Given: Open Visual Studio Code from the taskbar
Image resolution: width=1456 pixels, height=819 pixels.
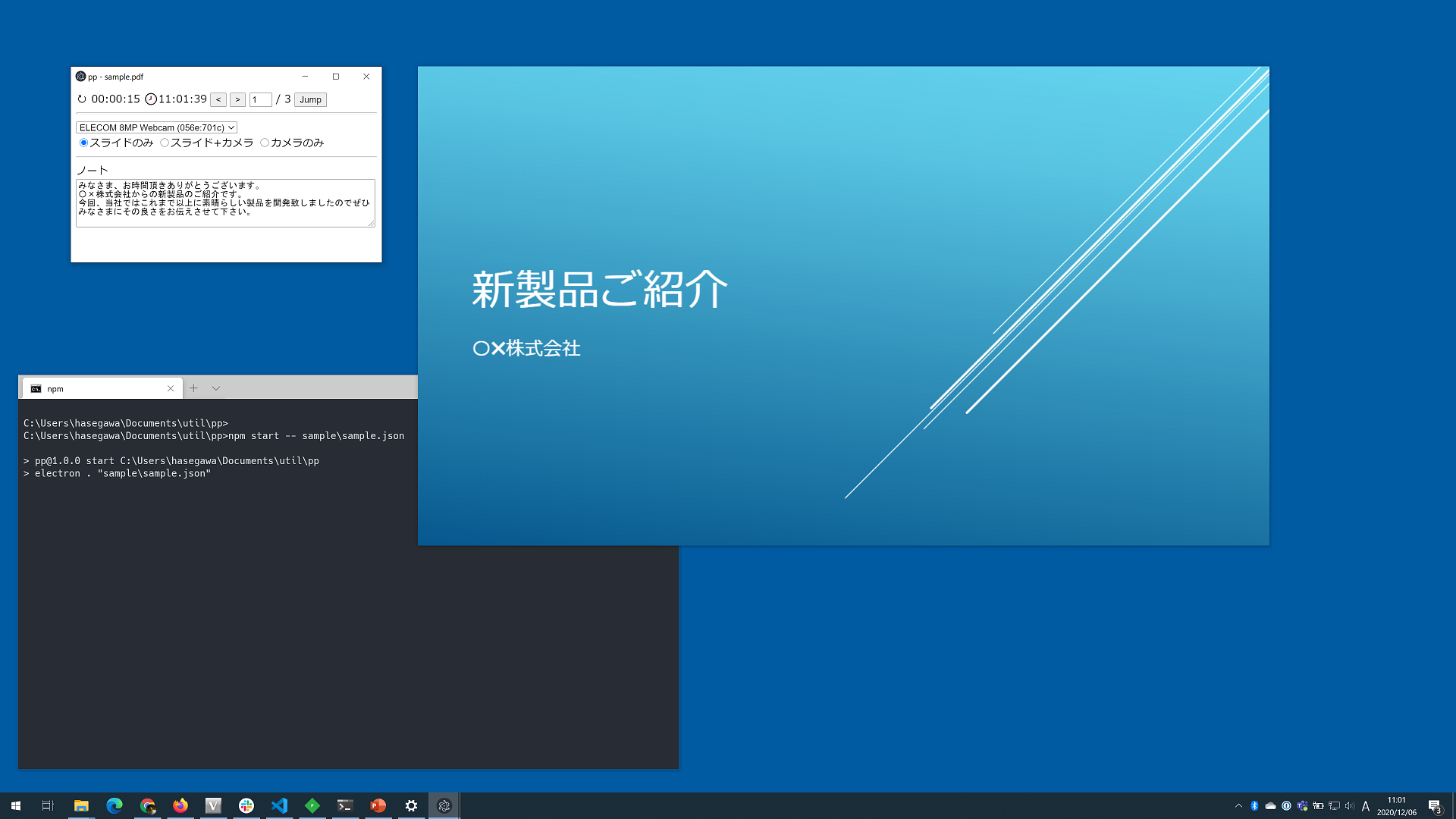Looking at the screenshot, I should click(x=279, y=805).
